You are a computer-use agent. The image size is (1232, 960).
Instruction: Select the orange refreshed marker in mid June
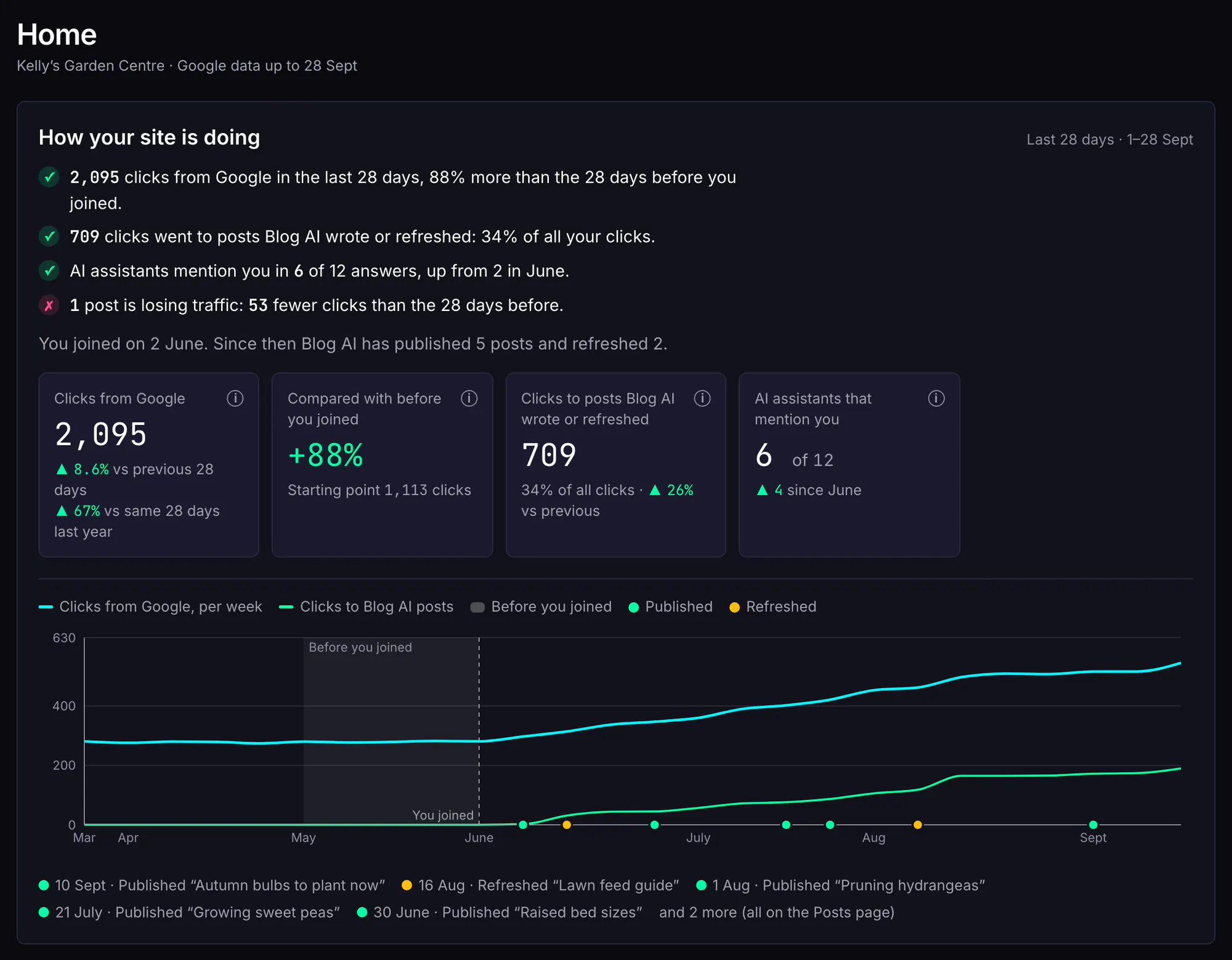click(567, 825)
